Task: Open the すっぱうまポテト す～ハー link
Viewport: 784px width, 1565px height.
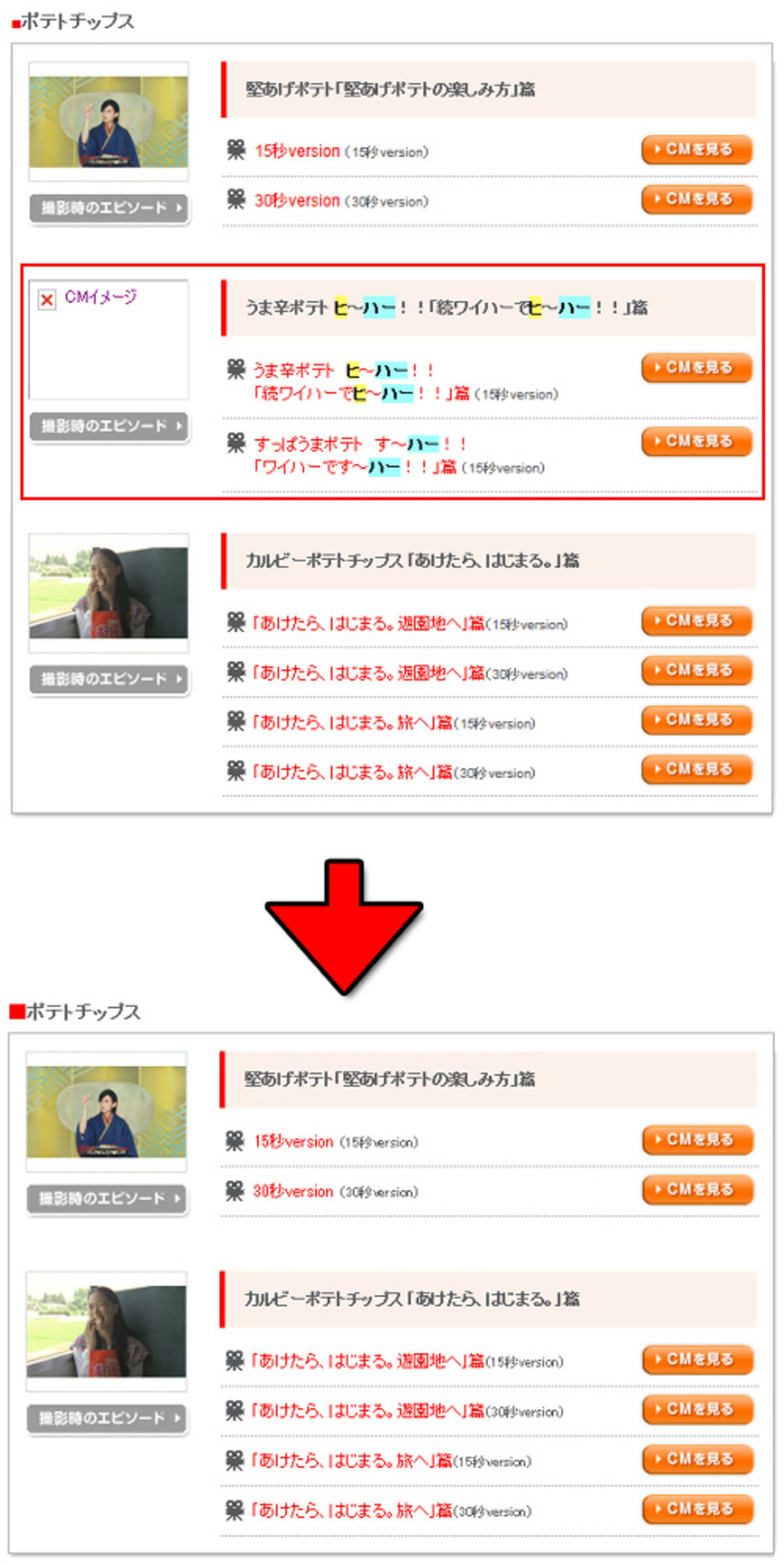Action: coord(359,455)
